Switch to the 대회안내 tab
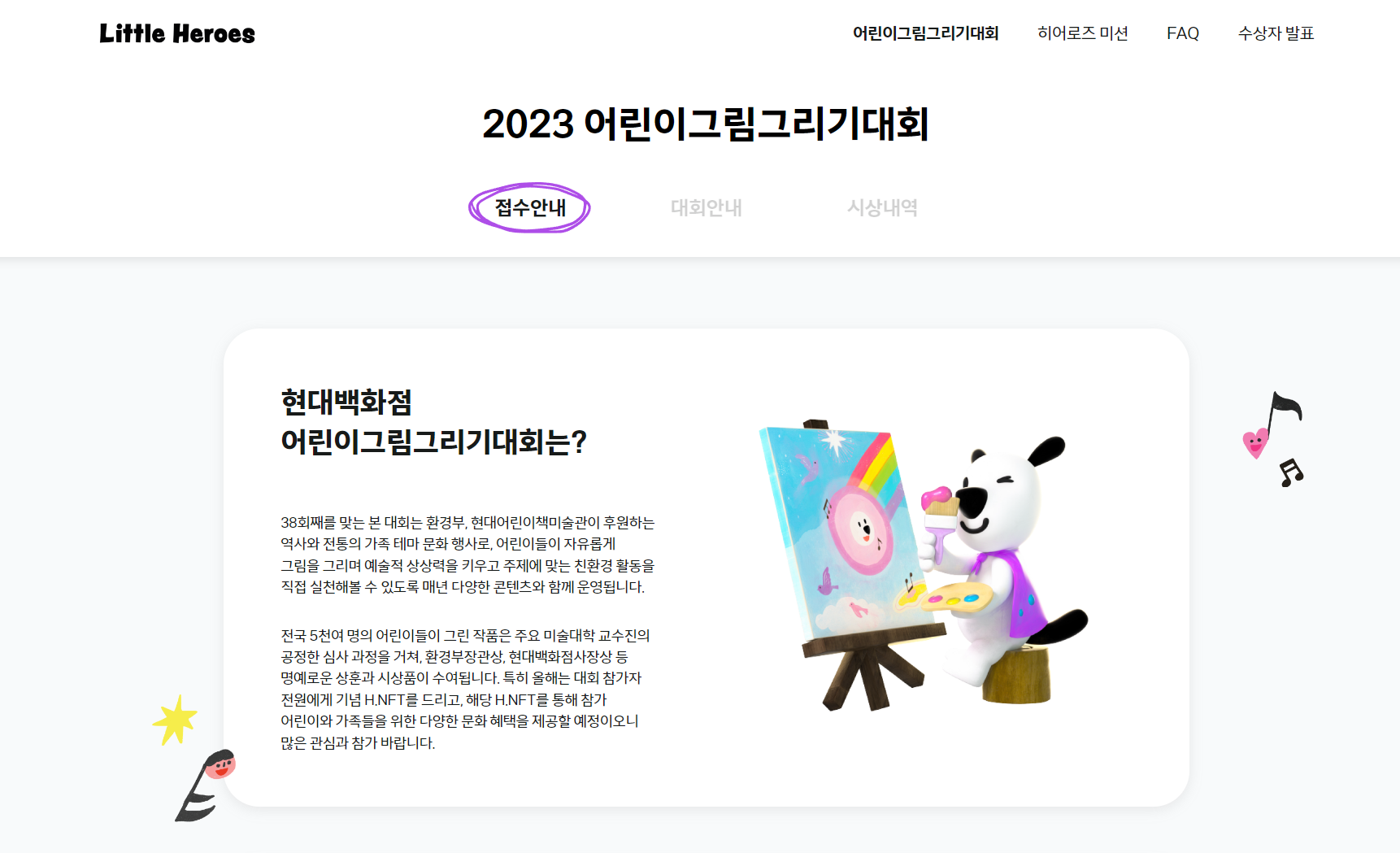Viewport: 1400px width, 853px height. pos(706,207)
